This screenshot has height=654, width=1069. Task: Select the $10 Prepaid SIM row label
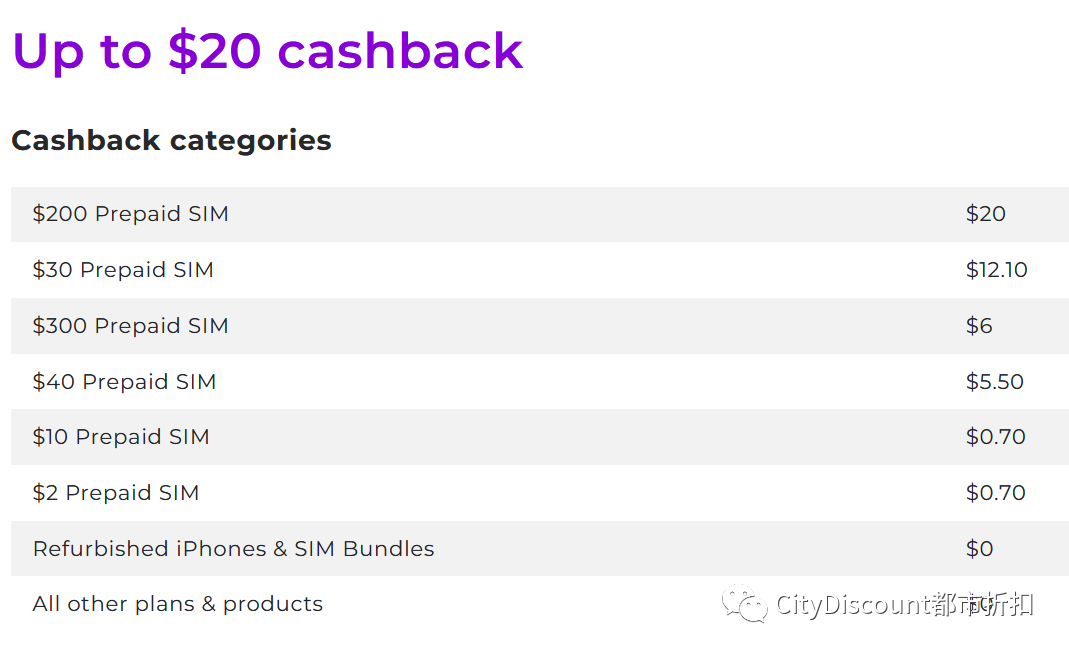click(121, 437)
